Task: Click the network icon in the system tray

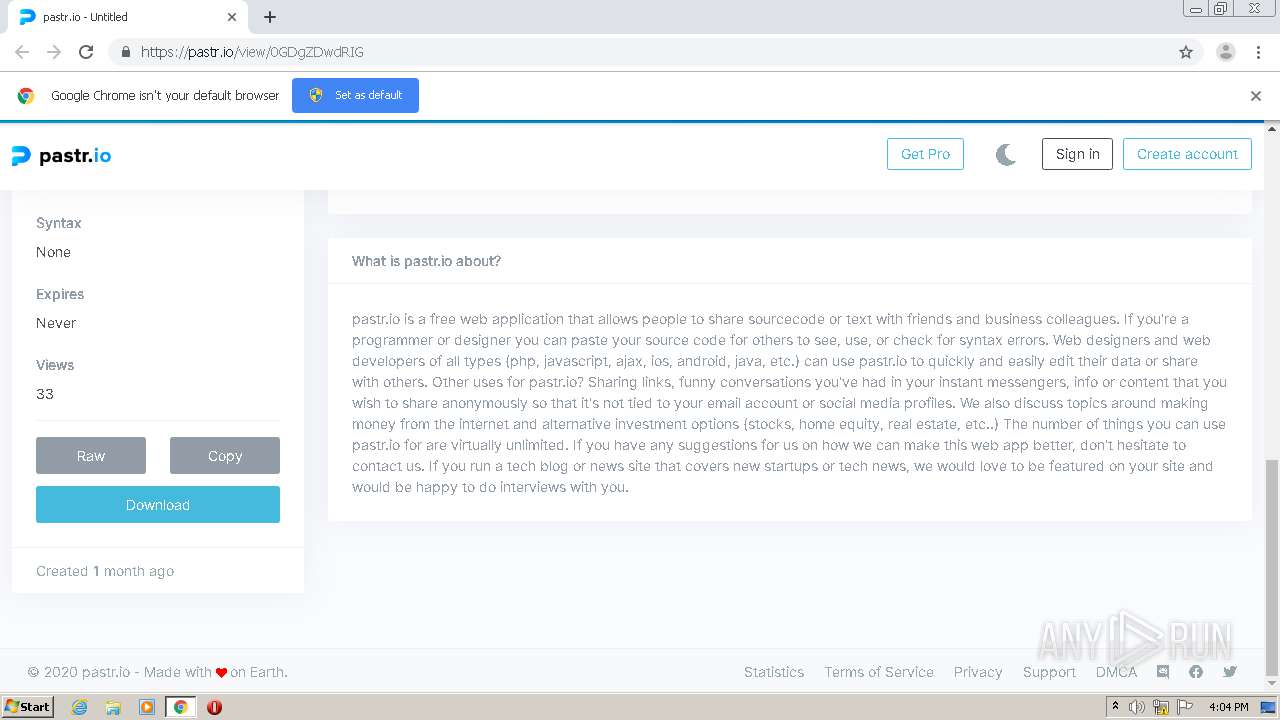Action: [1161, 707]
